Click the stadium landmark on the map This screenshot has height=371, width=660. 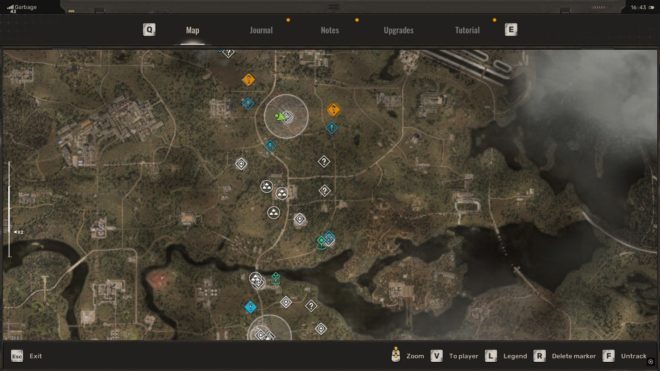(x=468, y=206)
